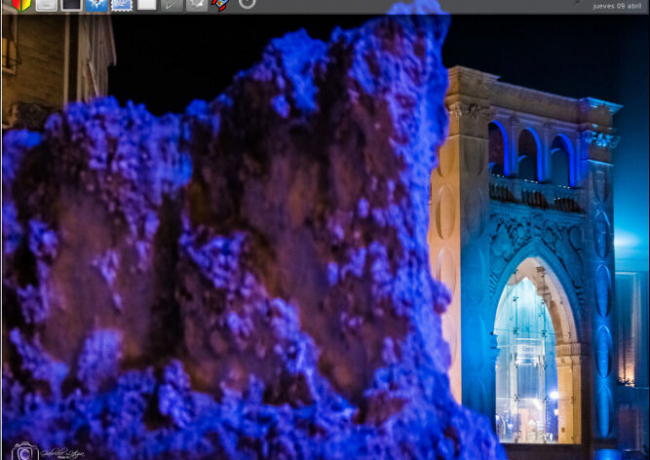Open the postage stamp mail icon

[121, 4]
